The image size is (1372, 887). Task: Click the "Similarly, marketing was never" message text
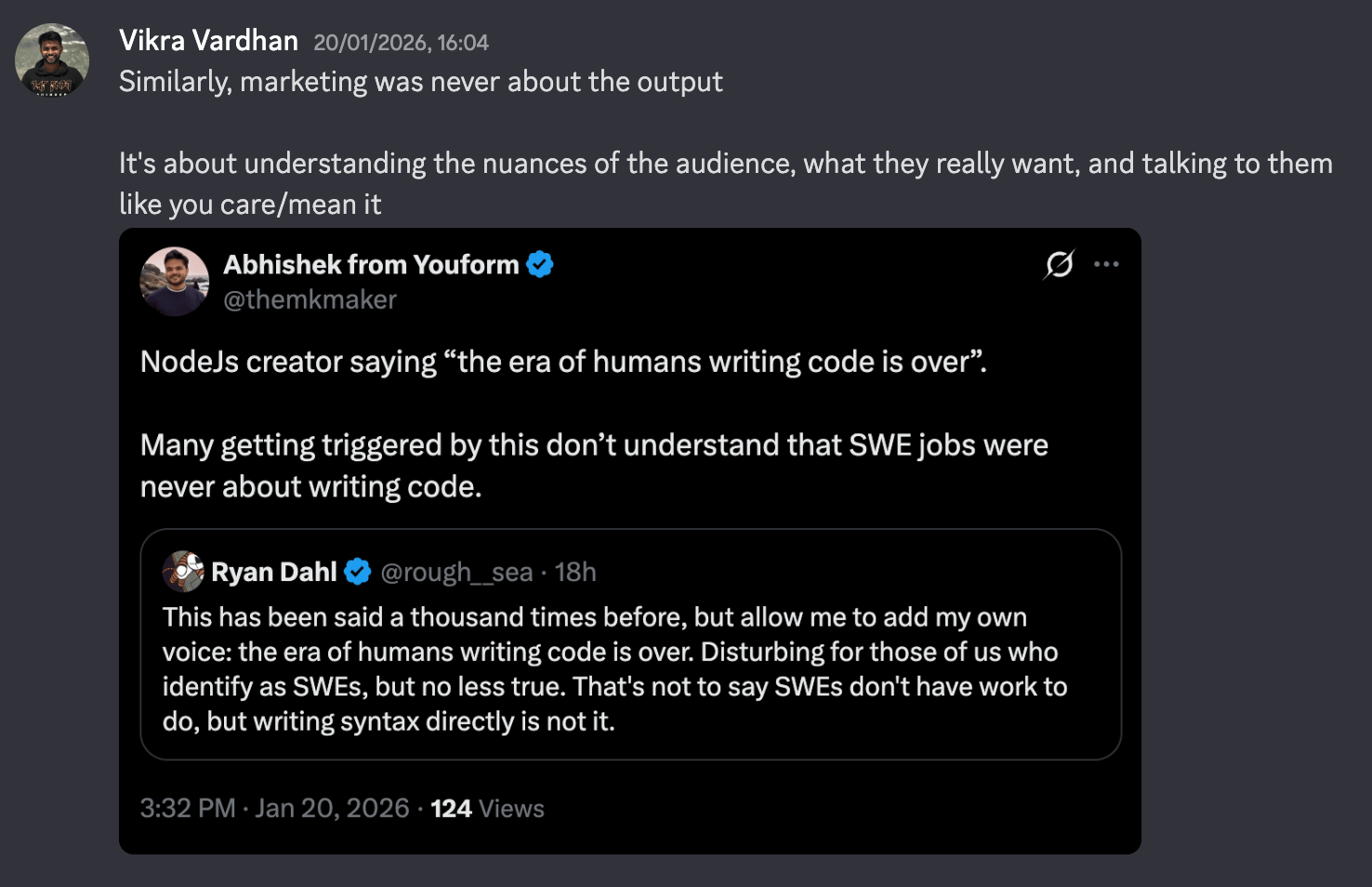coord(420,82)
